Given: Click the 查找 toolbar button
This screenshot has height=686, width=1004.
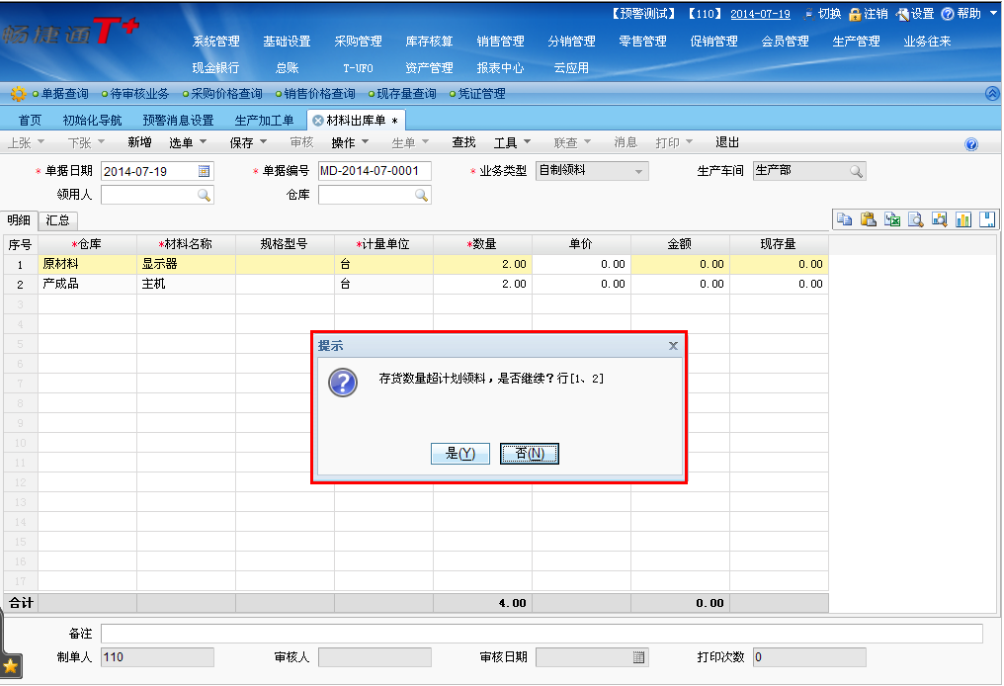Looking at the screenshot, I should 464,142.
